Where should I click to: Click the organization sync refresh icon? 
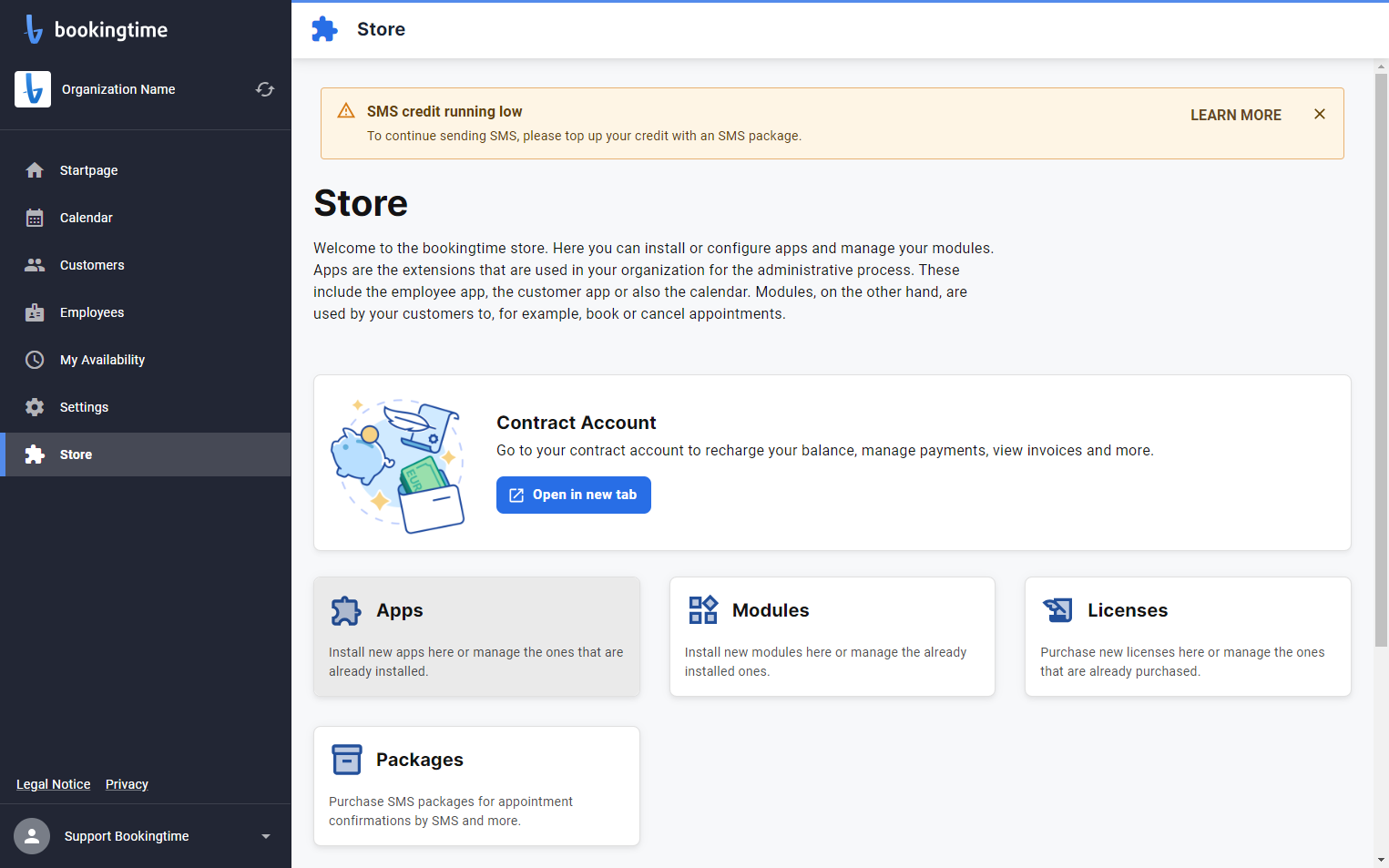point(265,89)
